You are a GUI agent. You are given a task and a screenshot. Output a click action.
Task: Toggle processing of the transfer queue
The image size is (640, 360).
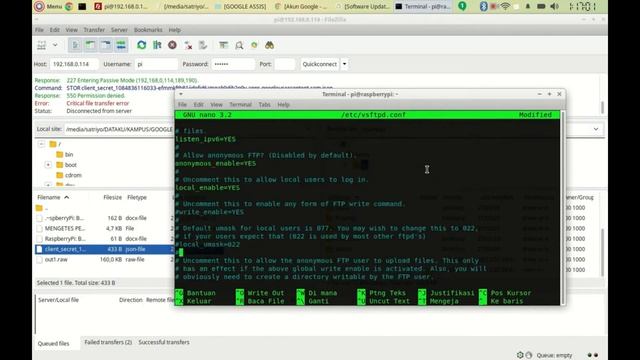157,45
